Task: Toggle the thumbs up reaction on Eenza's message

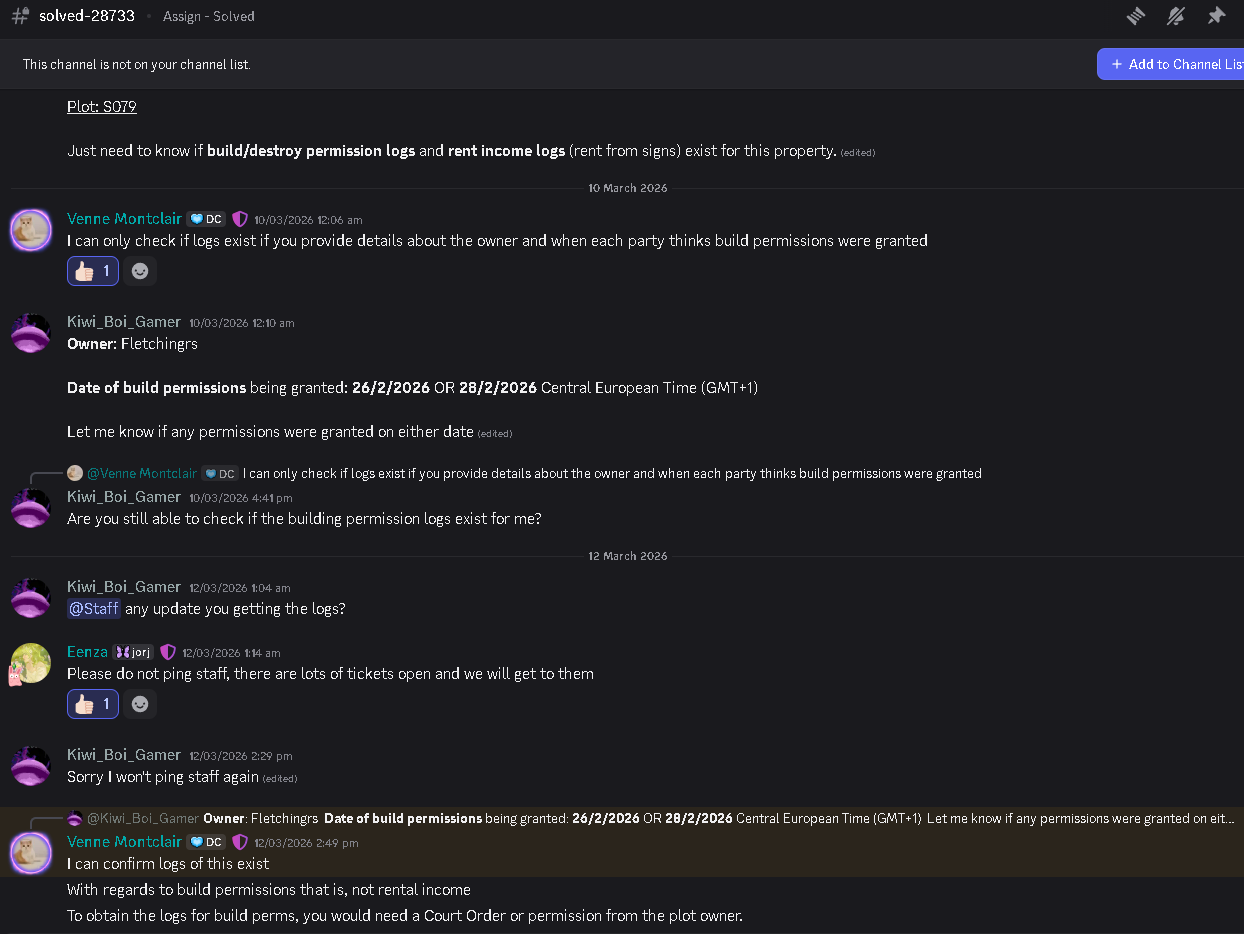Action: [x=93, y=704]
